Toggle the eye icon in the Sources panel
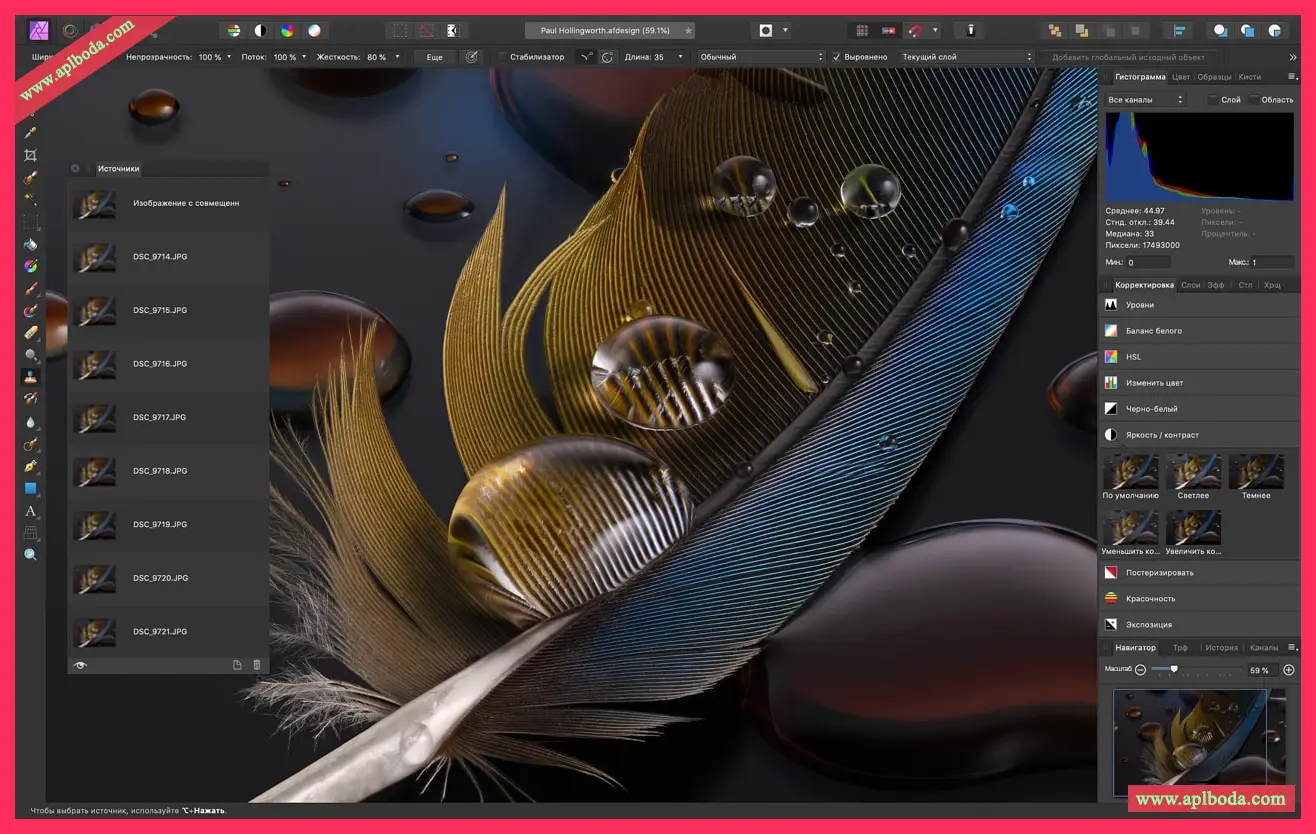This screenshot has width=1316, height=834. 81,665
